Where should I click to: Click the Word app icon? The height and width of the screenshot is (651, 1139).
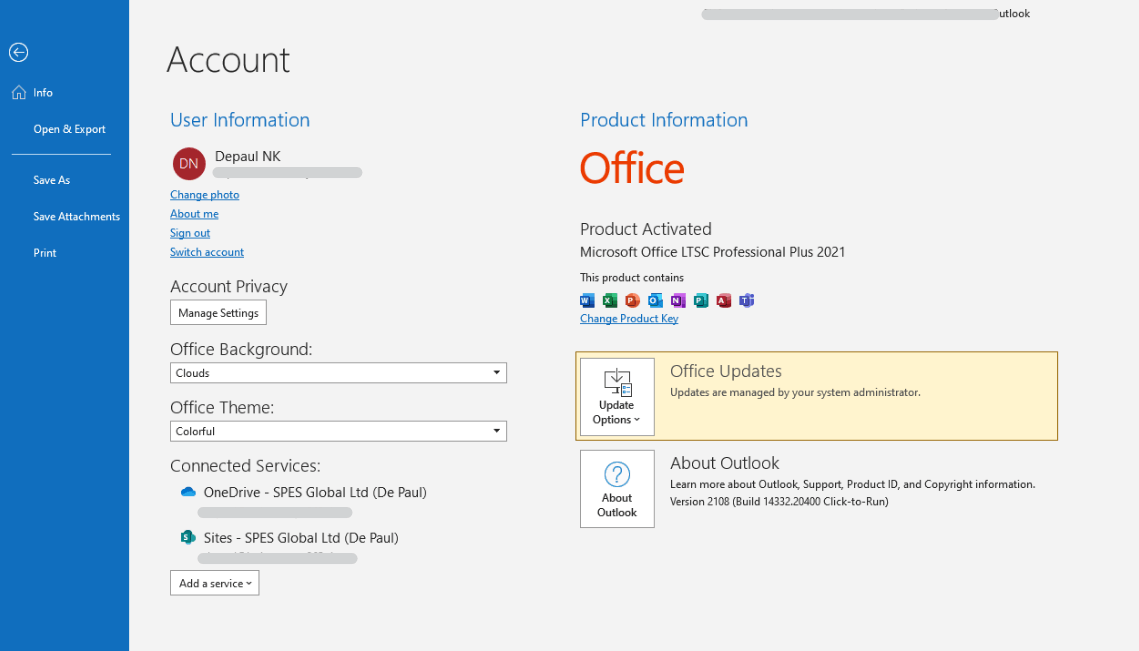587,300
